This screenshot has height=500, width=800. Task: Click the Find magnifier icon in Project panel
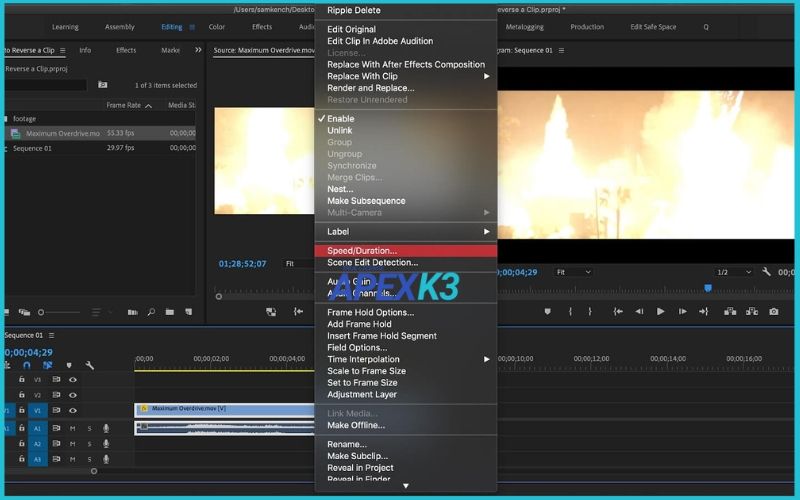[151, 312]
